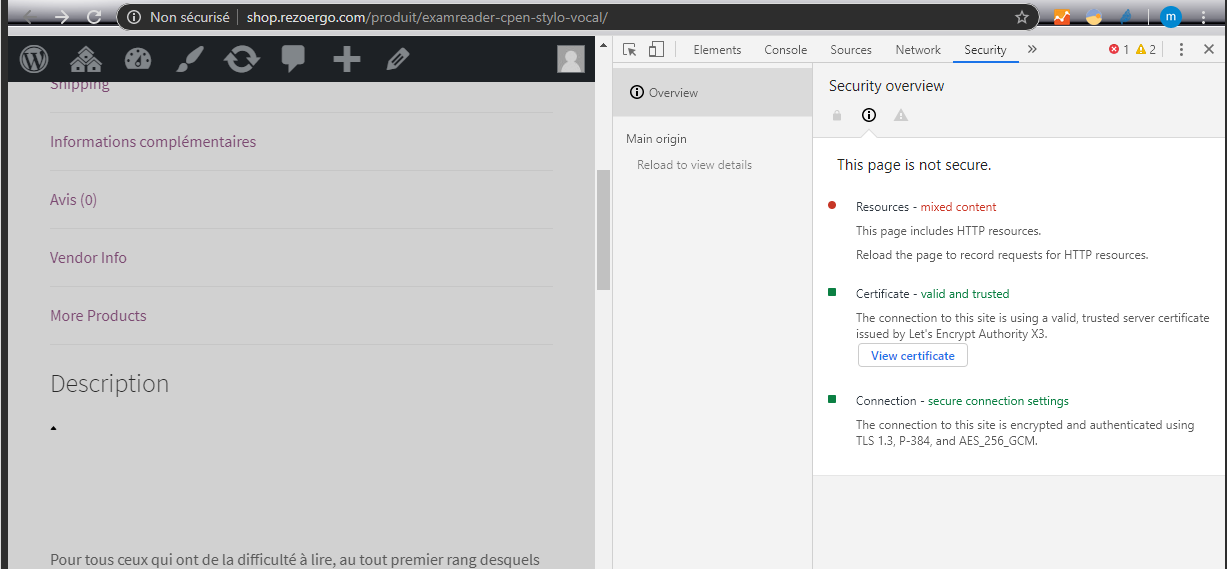Open the WordPress logo menu

point(34,59)
